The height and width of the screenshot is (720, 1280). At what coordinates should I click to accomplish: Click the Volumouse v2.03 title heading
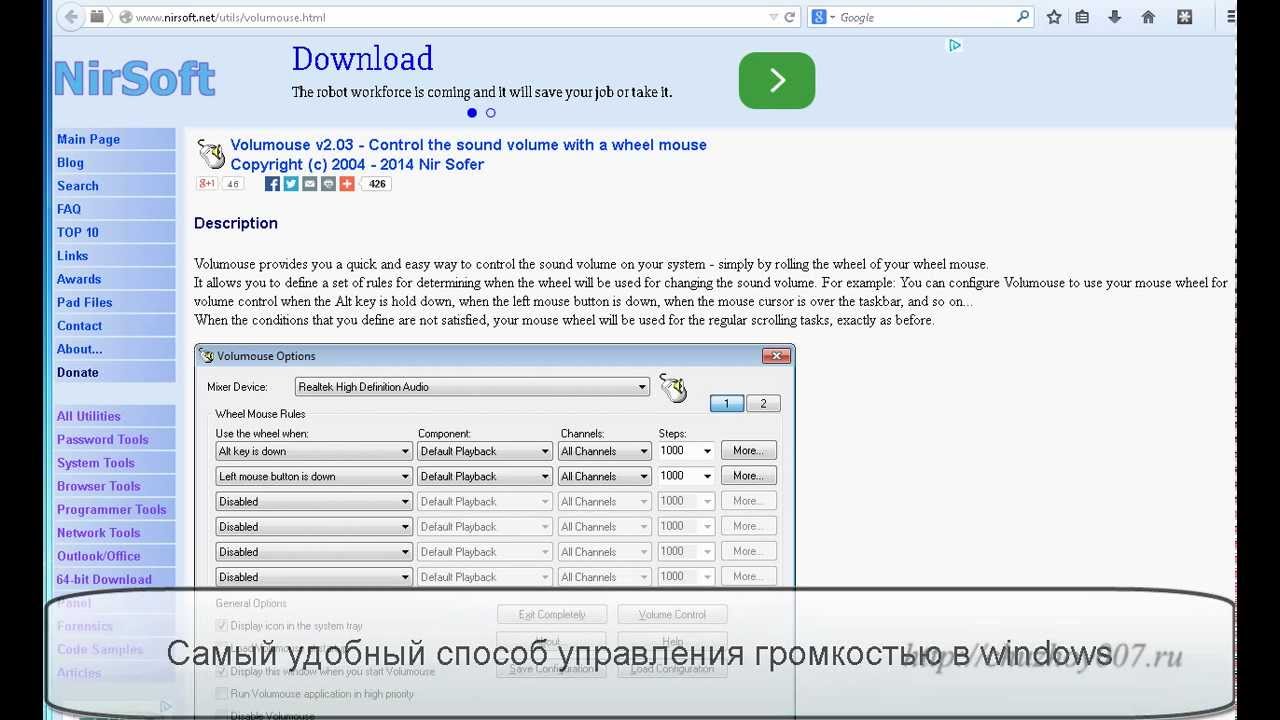pos(468,145)
